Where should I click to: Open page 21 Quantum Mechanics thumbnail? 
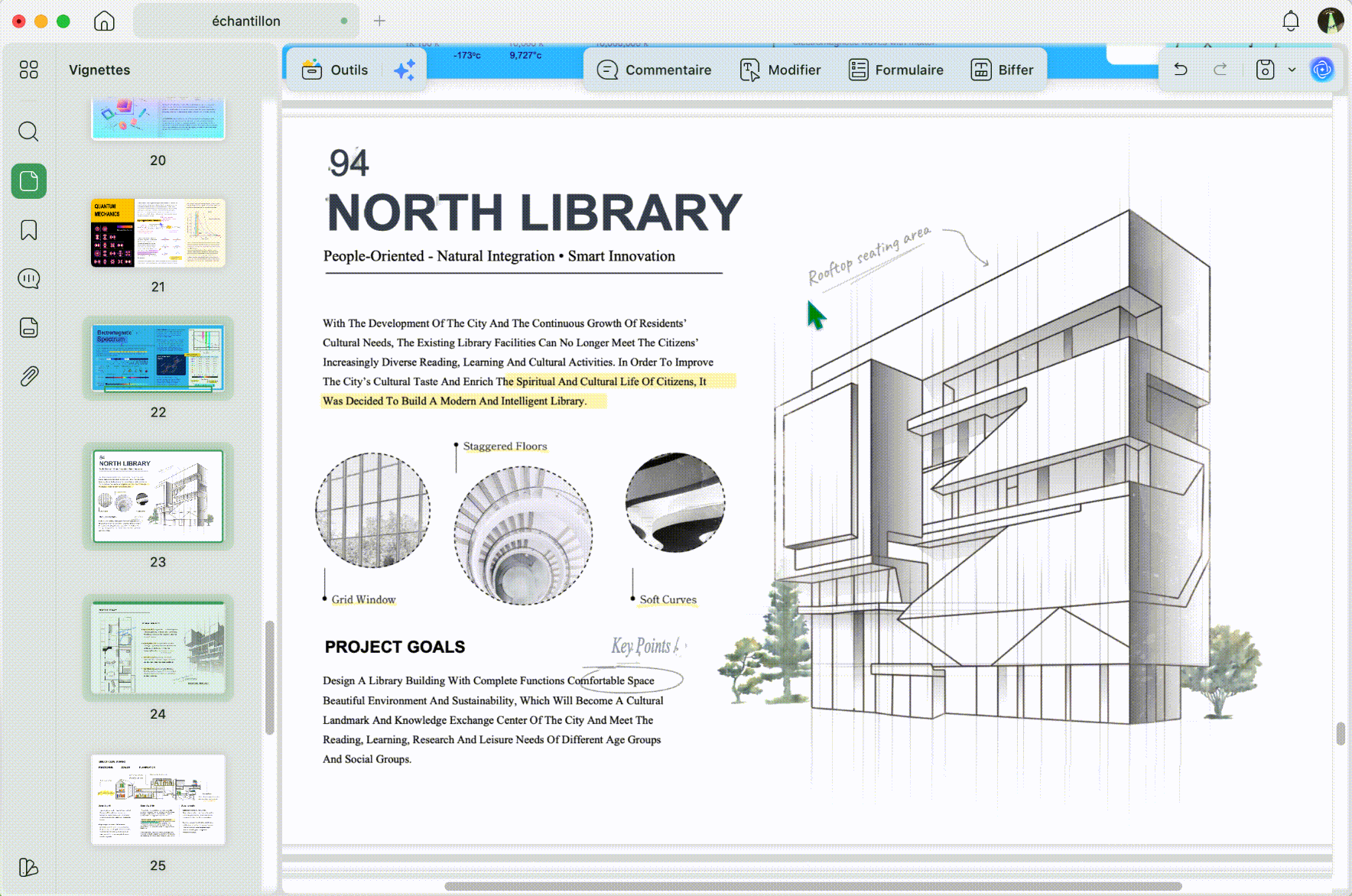pyautogui.click(x=158, y=232)
